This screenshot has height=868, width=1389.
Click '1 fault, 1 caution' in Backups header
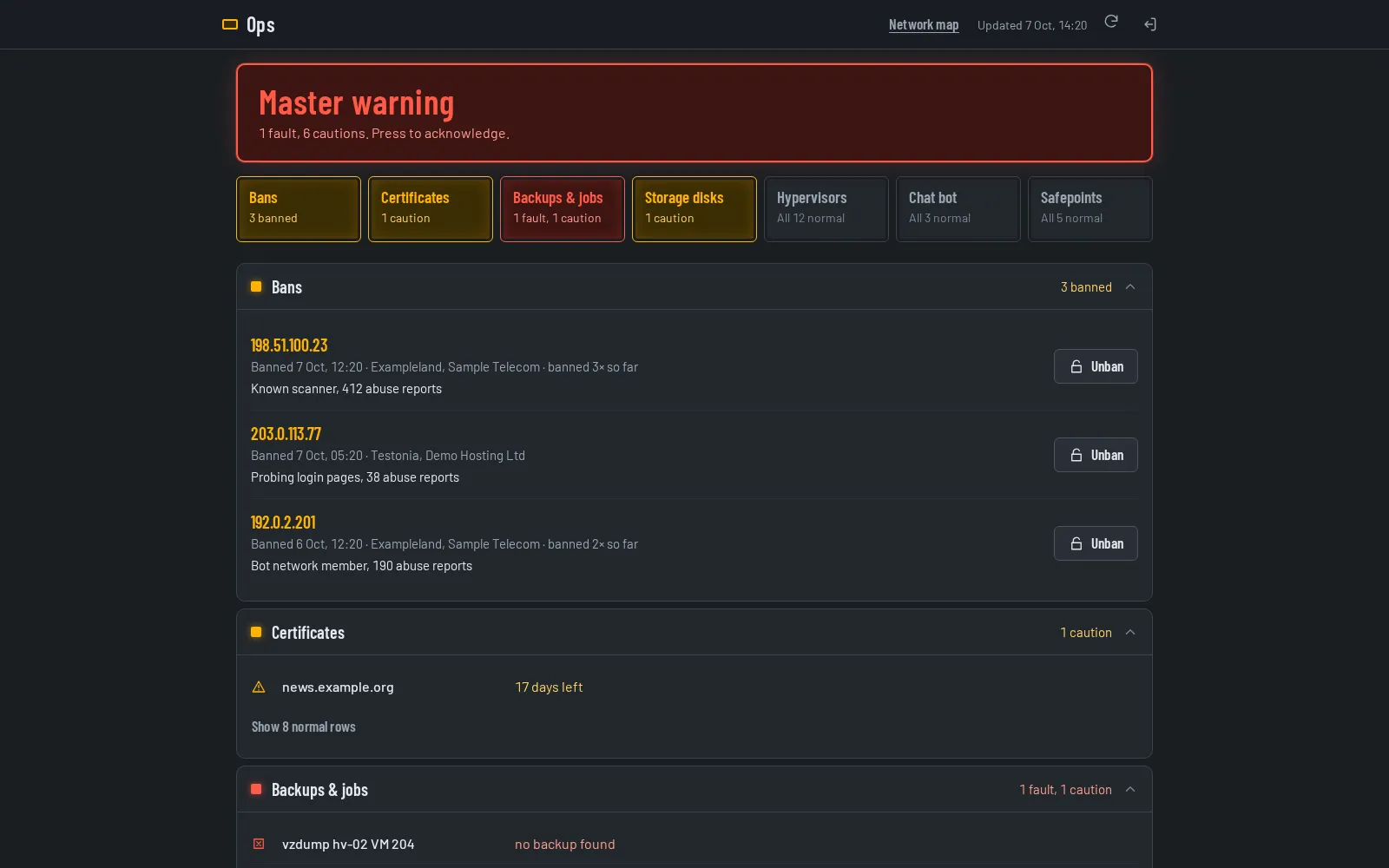coord(1065,790)
